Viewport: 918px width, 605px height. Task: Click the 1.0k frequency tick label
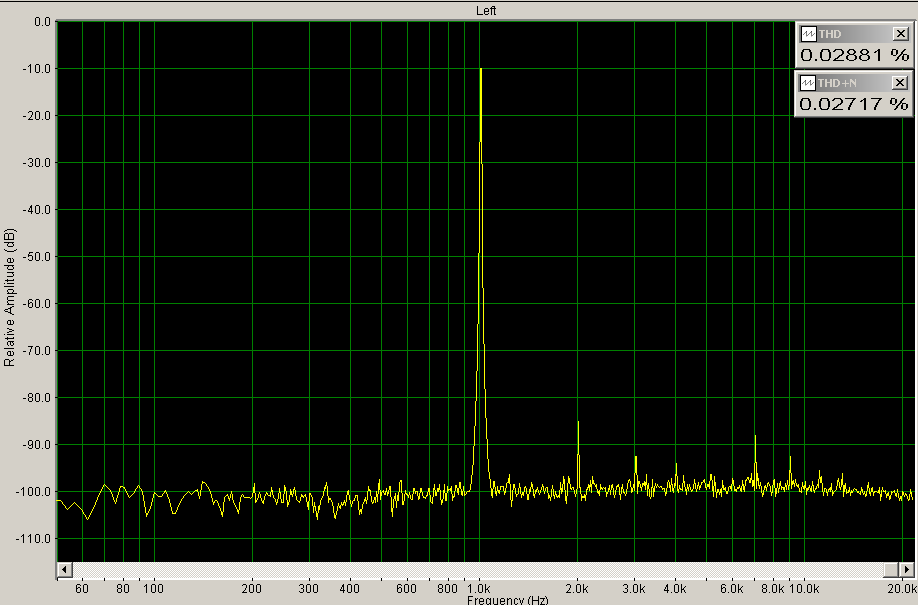[x=479, y=589]
